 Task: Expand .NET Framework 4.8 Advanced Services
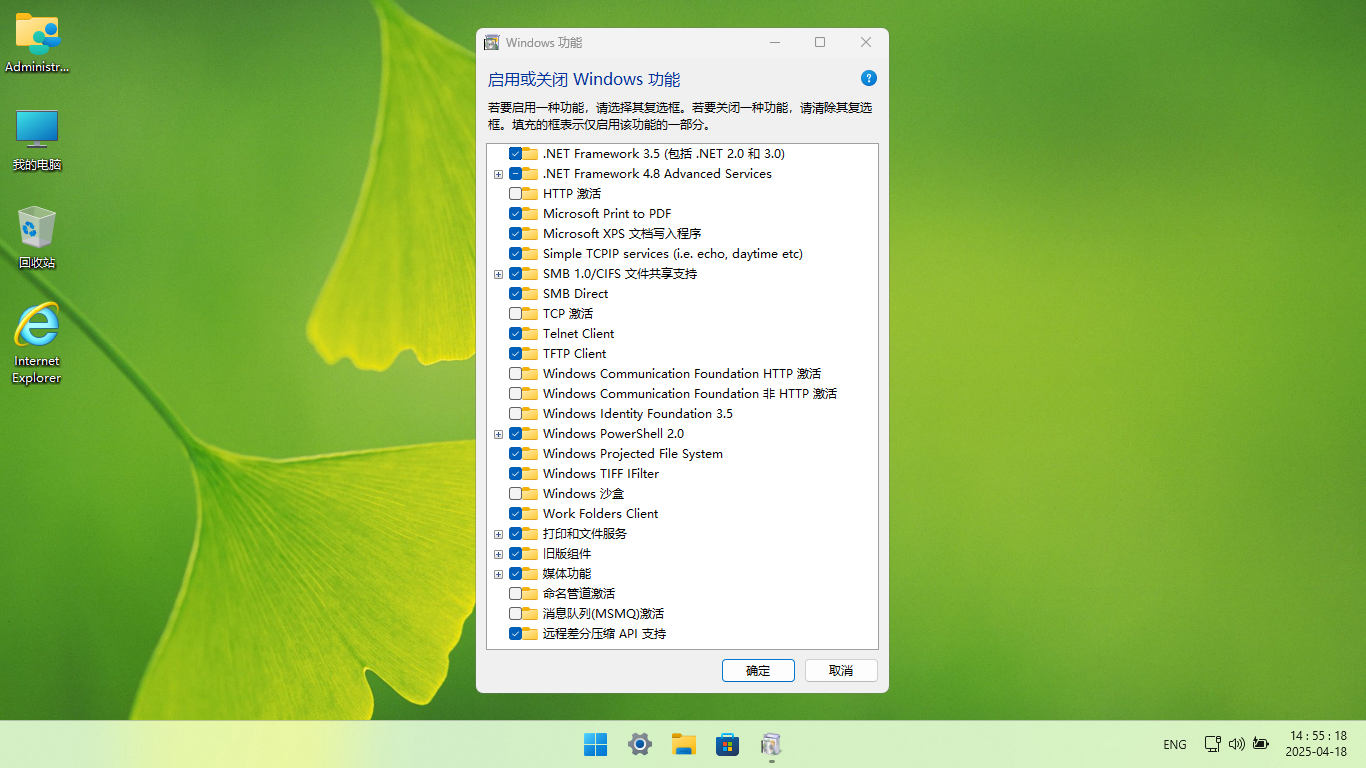(x=498, y=174)
